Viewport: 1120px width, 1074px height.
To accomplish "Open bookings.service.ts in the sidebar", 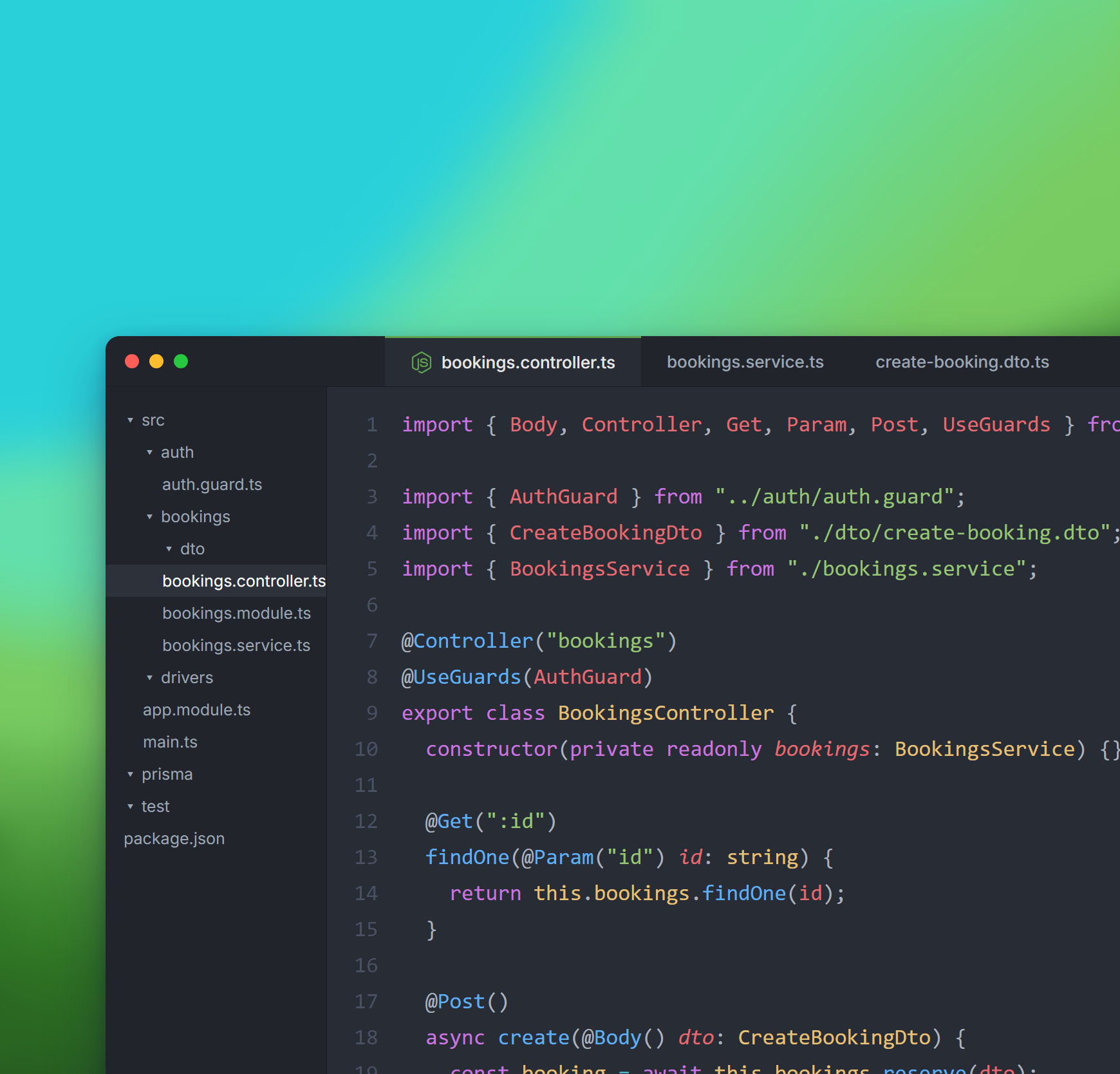I will (x=236, y=645).
